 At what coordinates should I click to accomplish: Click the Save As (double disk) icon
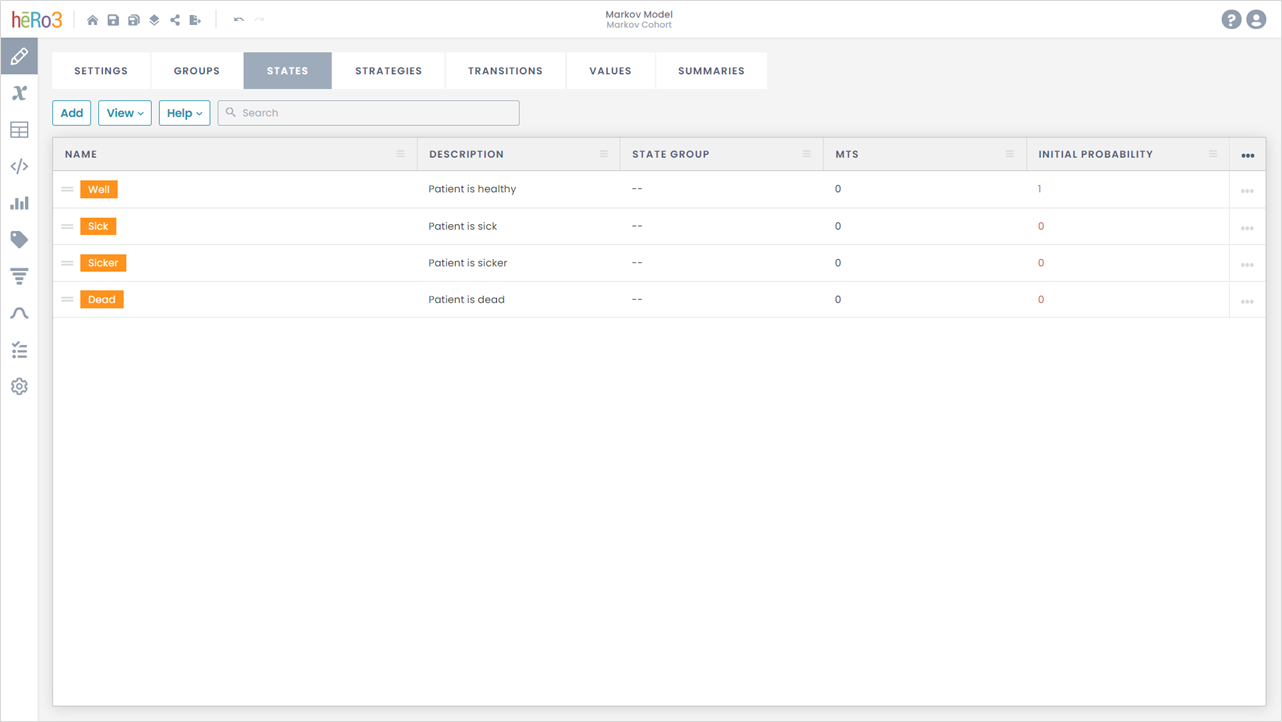133,20
